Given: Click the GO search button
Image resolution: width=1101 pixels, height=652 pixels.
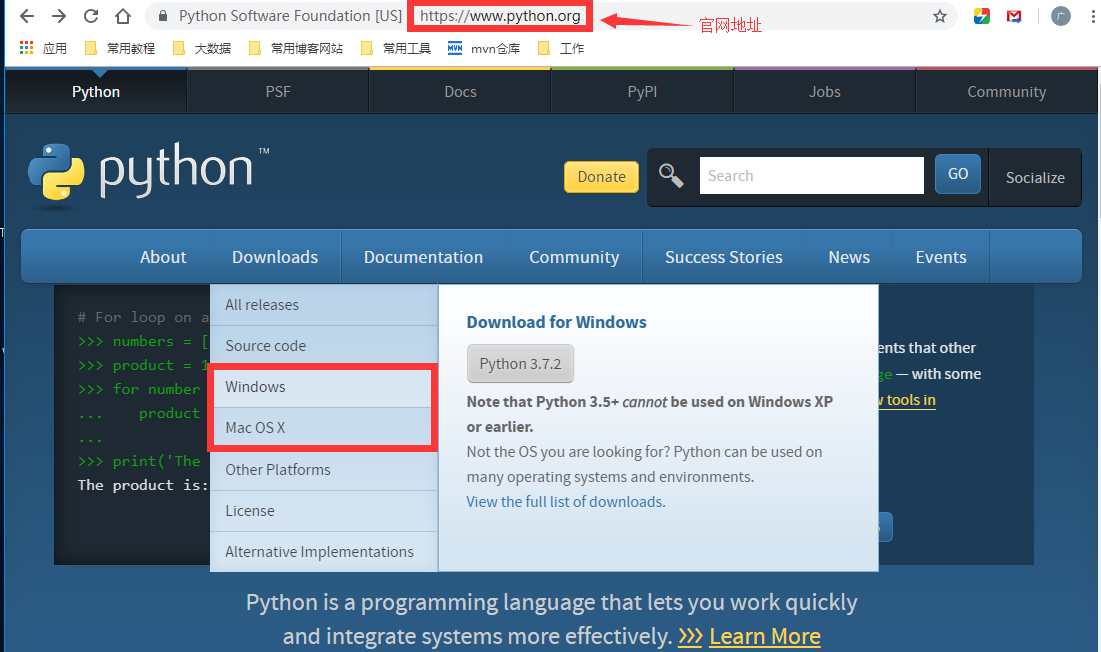Looking at the screenshot, I should pyautogui.click(x=958, y=174).
